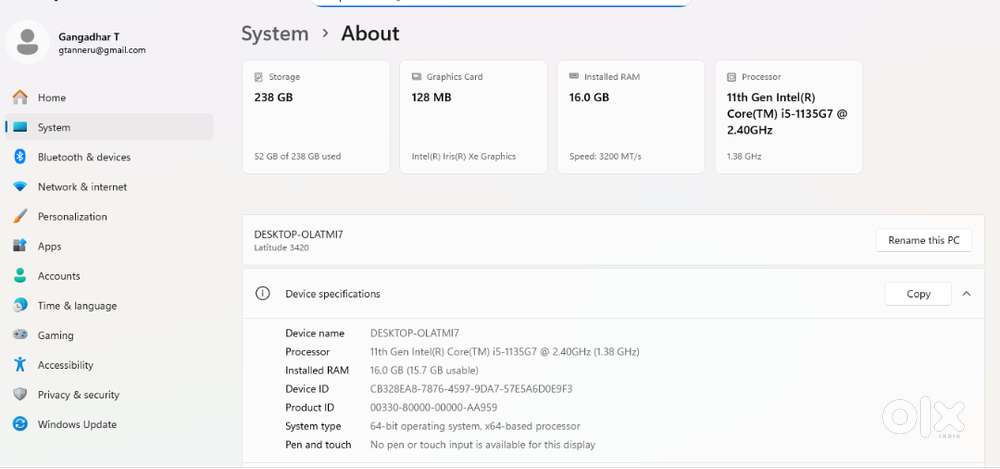
Task: Open Home settings page
Action: pyautogui.click(x=109, y=97)
